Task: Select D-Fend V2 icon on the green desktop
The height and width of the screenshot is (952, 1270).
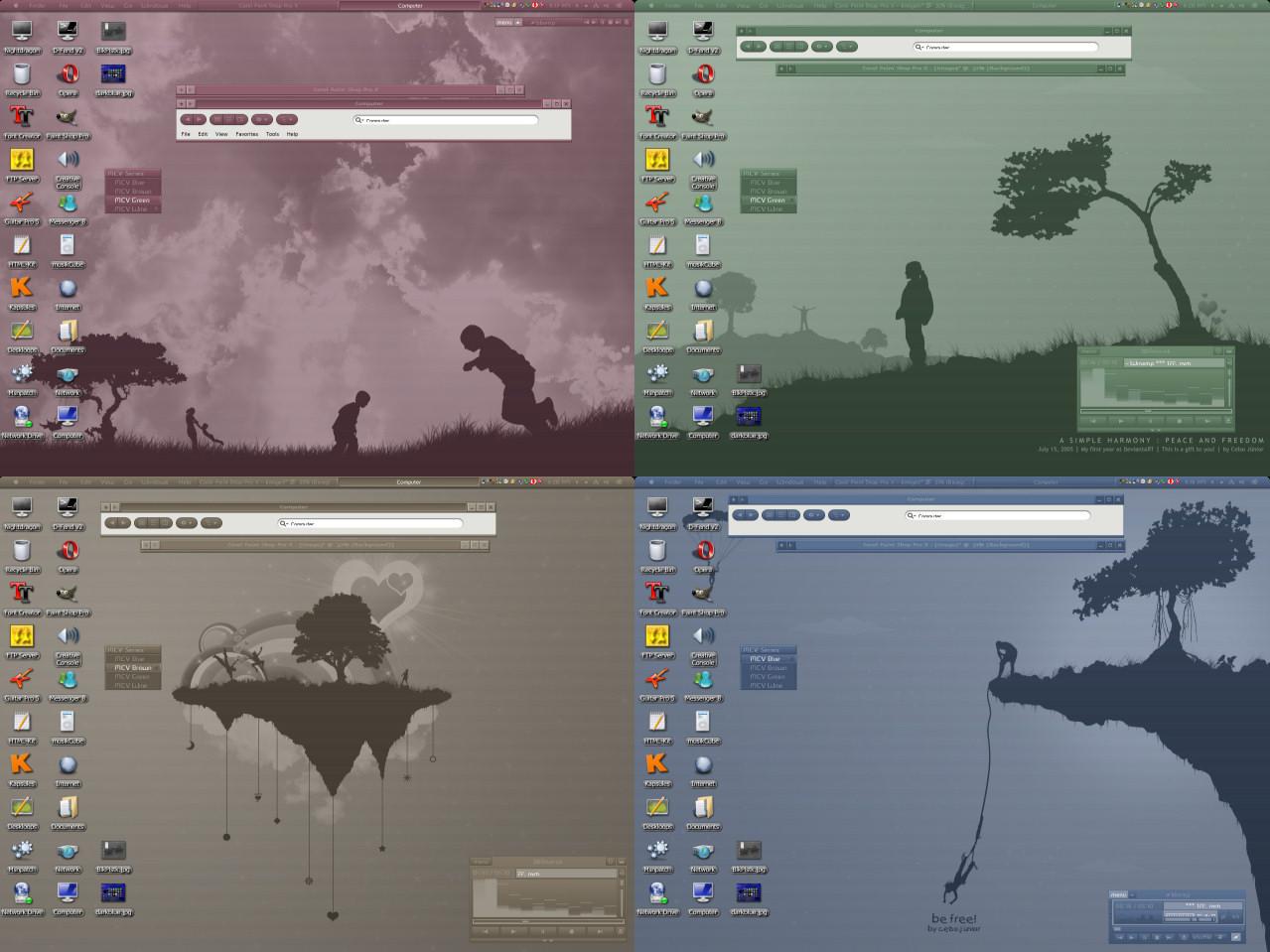Action: [703, 36]
